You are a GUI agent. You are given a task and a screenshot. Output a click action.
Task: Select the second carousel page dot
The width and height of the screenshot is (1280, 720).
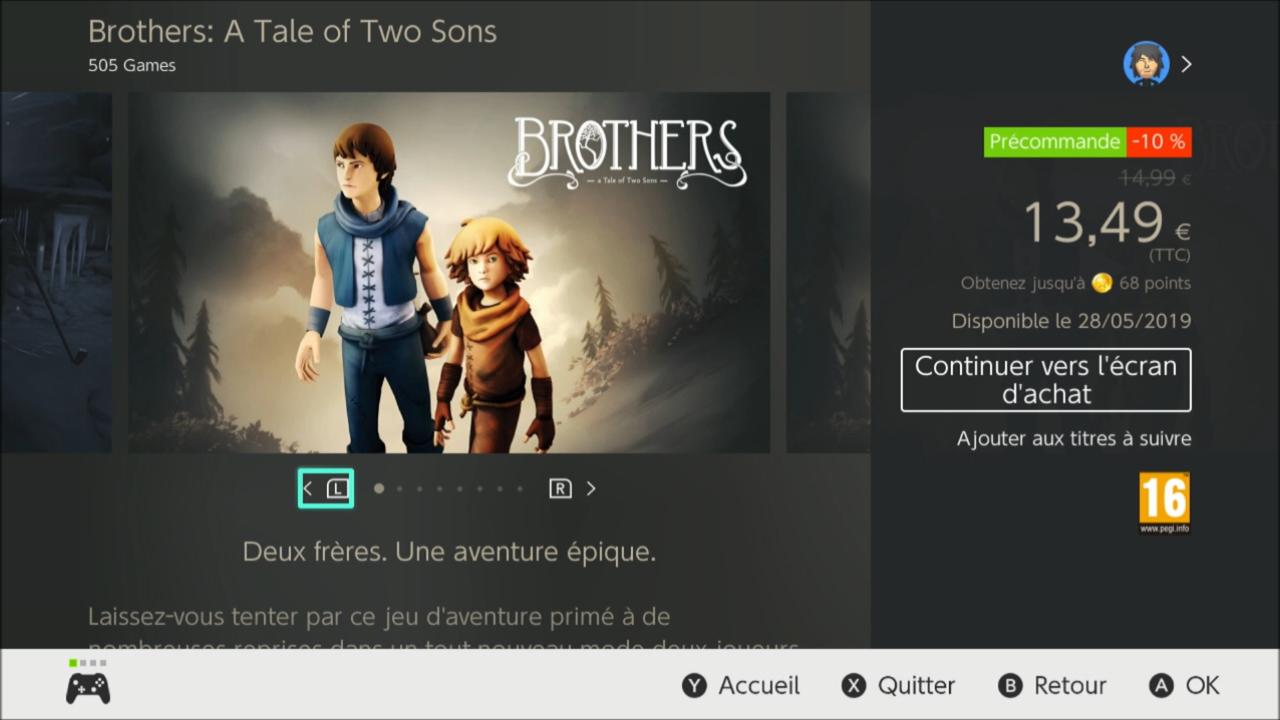399,489
